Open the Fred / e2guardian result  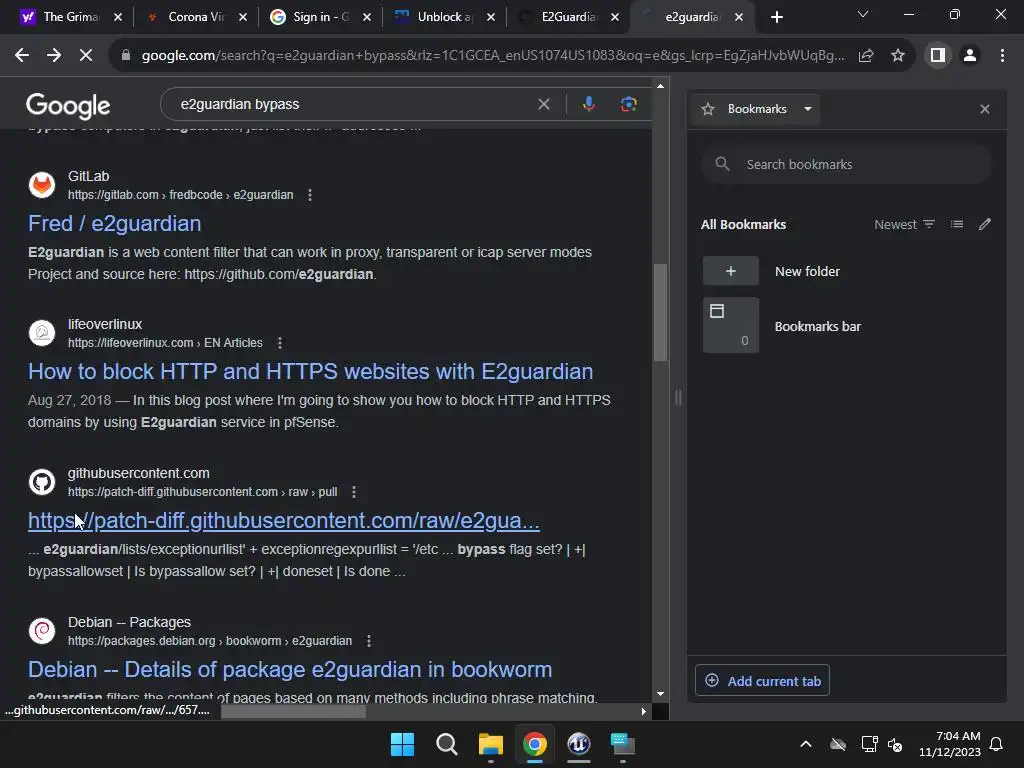point(114,223)
